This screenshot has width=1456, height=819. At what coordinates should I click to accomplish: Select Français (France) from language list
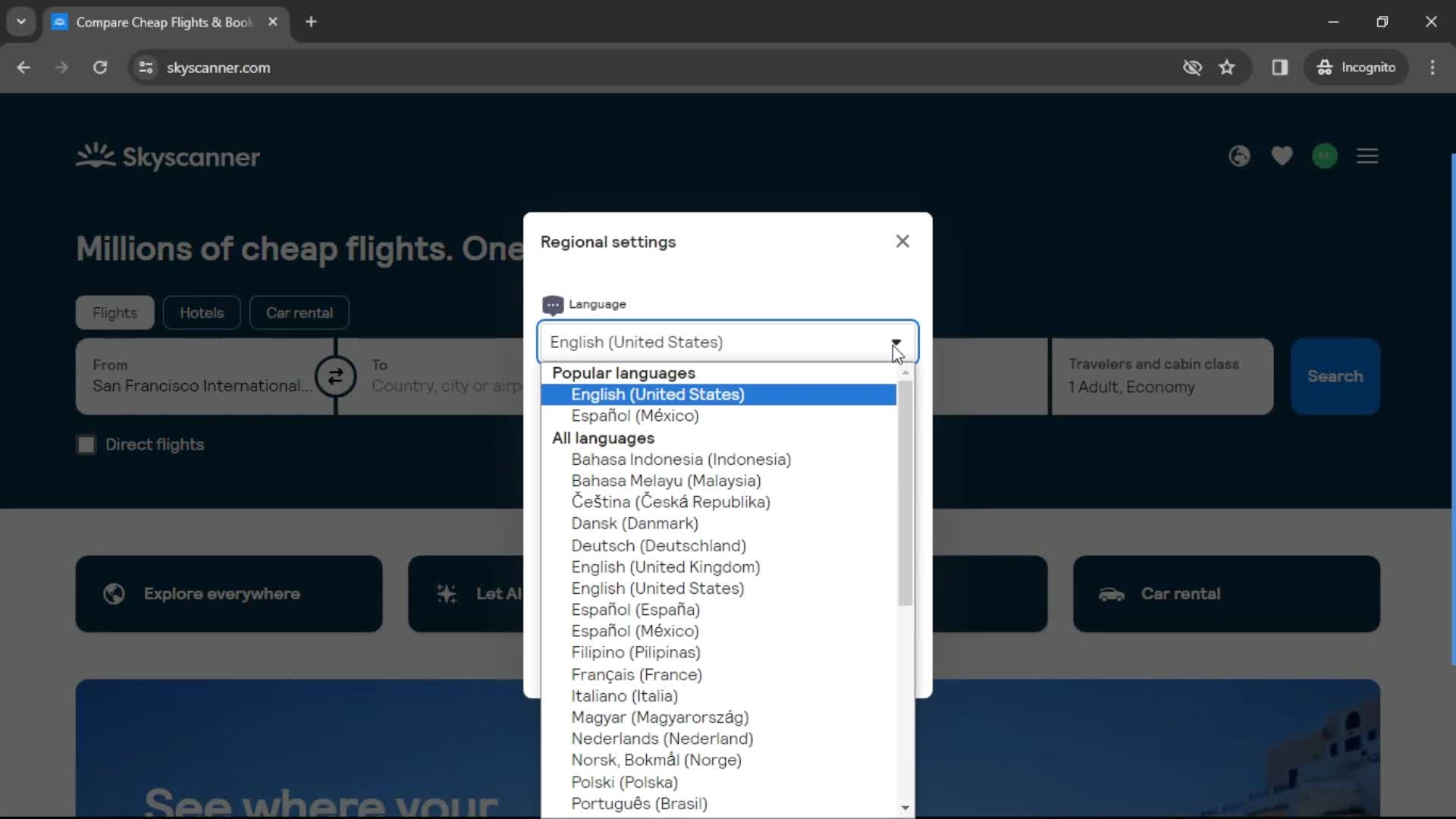637,674
